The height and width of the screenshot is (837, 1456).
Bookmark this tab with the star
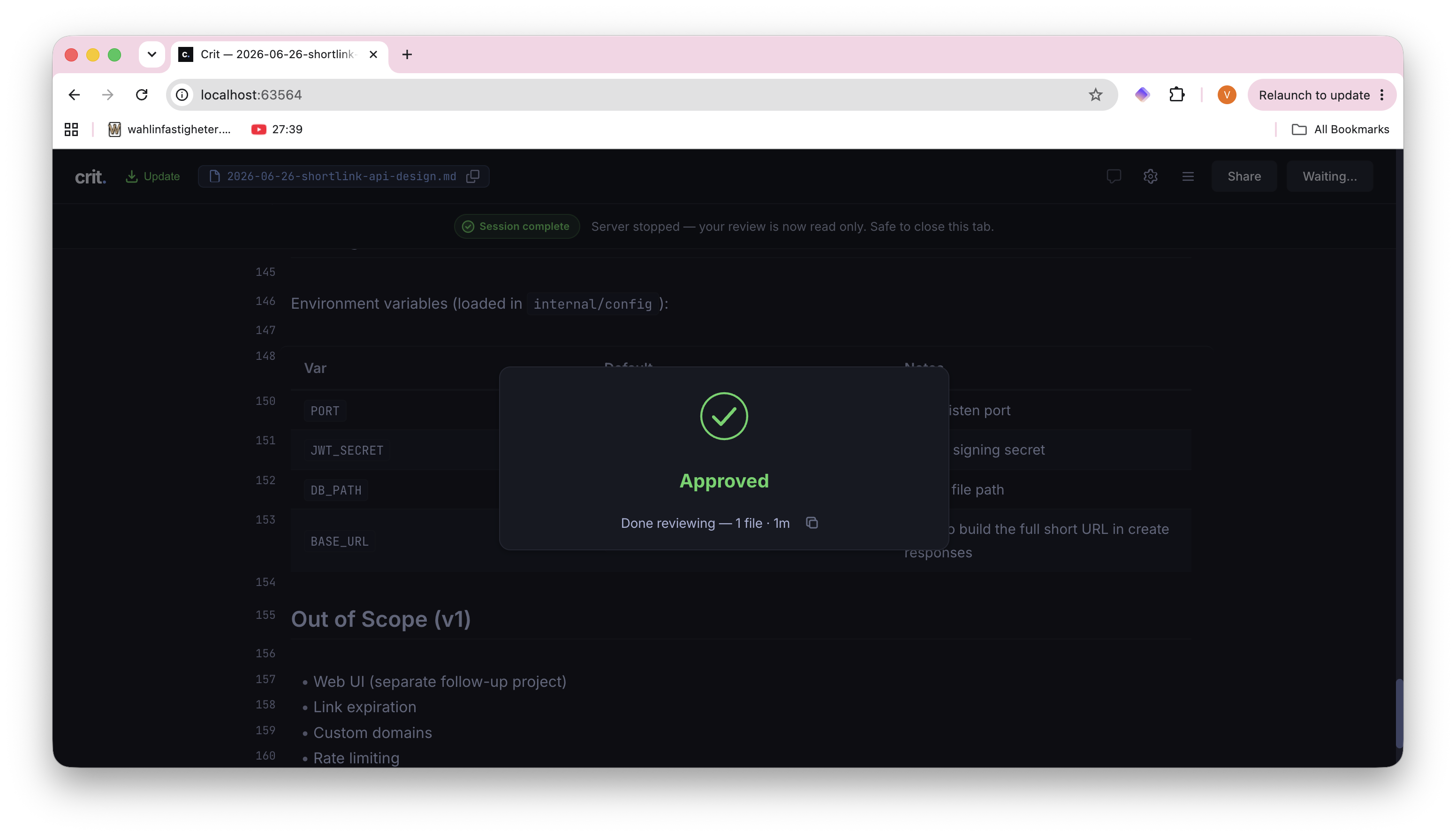point(1095,95)
